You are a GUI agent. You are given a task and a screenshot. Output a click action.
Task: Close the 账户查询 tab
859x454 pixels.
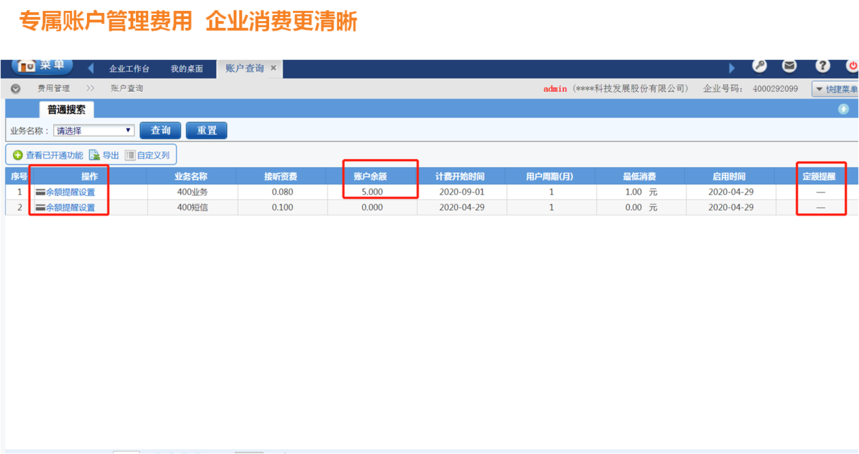(273, 69)
